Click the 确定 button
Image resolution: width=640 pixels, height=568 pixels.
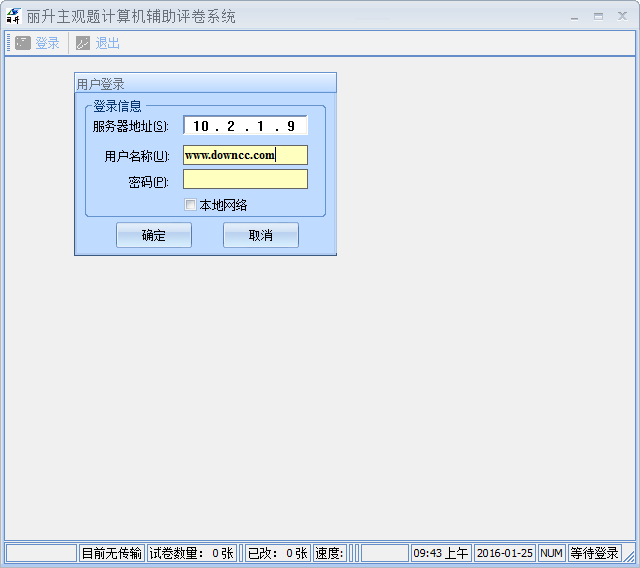154,235
